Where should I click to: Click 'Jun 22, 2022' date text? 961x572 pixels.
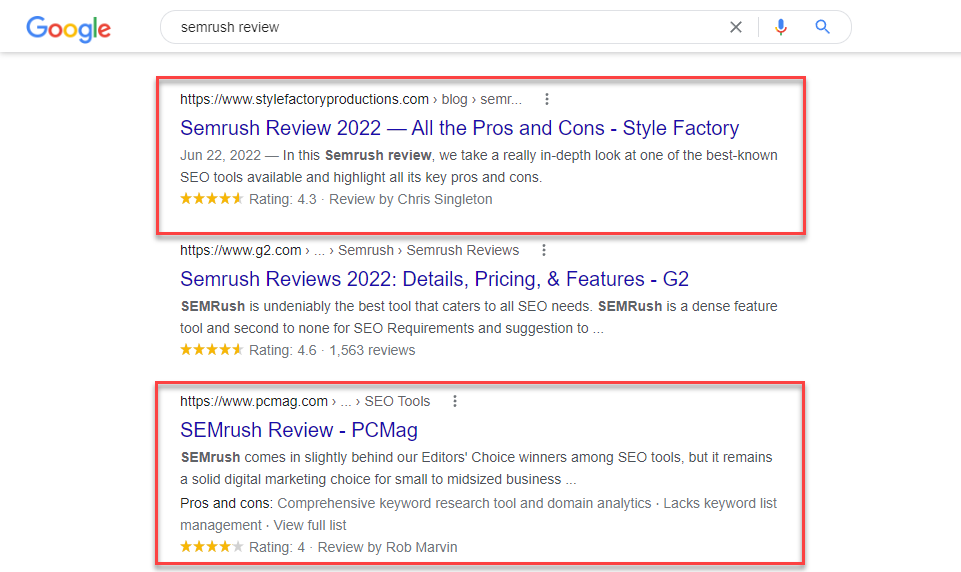tap(221, 155)
